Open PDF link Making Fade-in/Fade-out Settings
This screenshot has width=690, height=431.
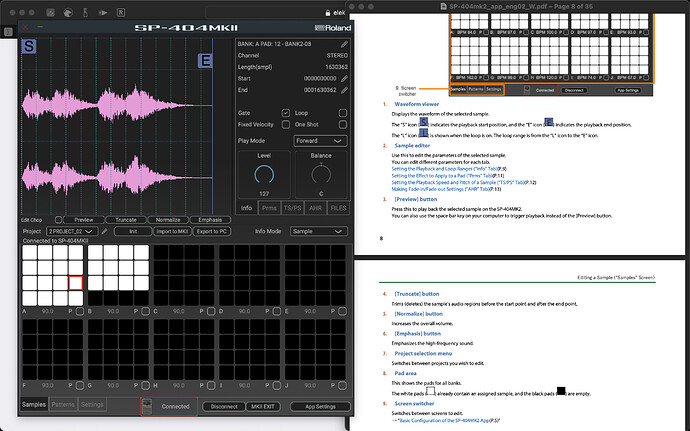tap(440, 189)
